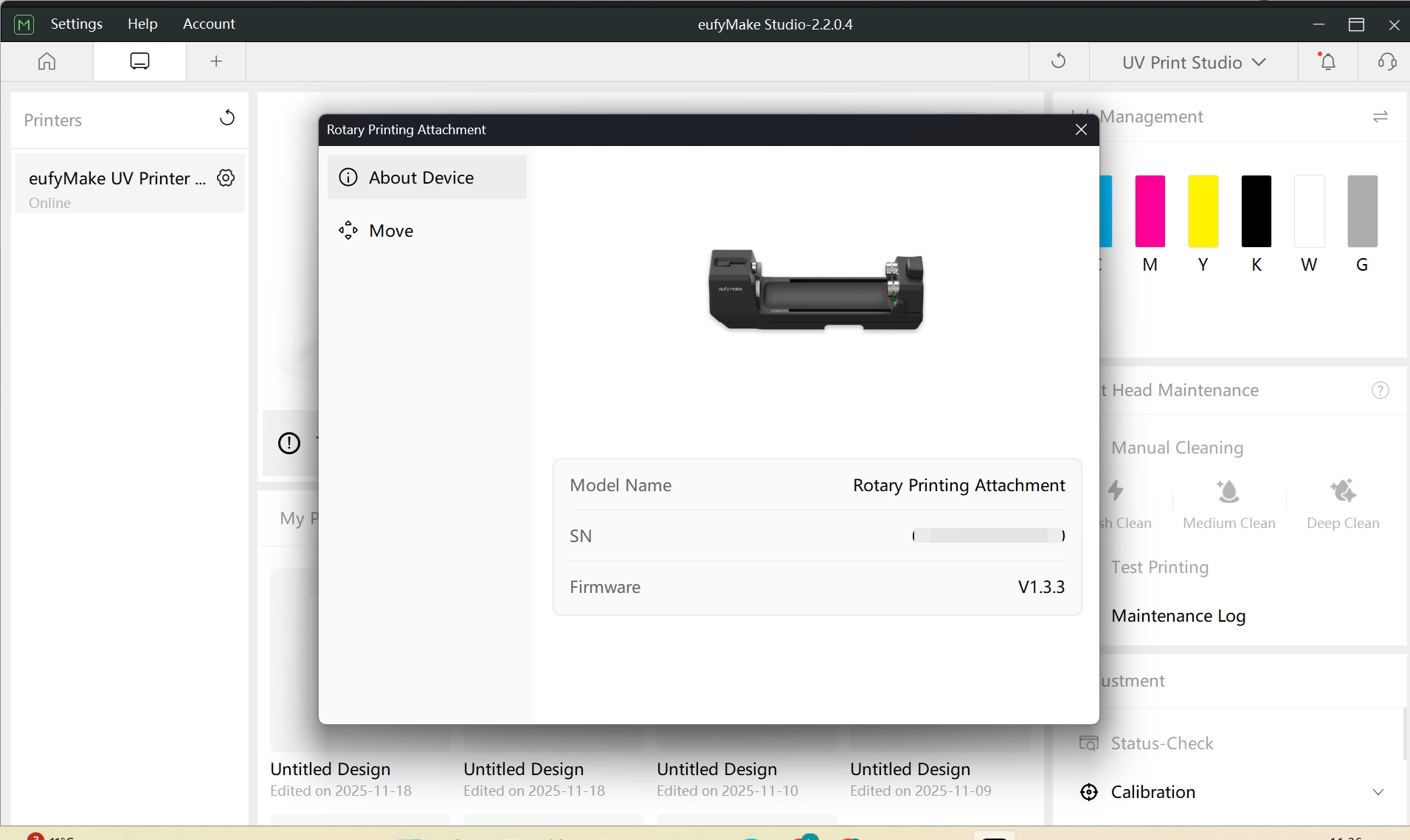Add a new tab with plus icon
Viewport: 1410px width, 840px height.
[x=216, y=61]
